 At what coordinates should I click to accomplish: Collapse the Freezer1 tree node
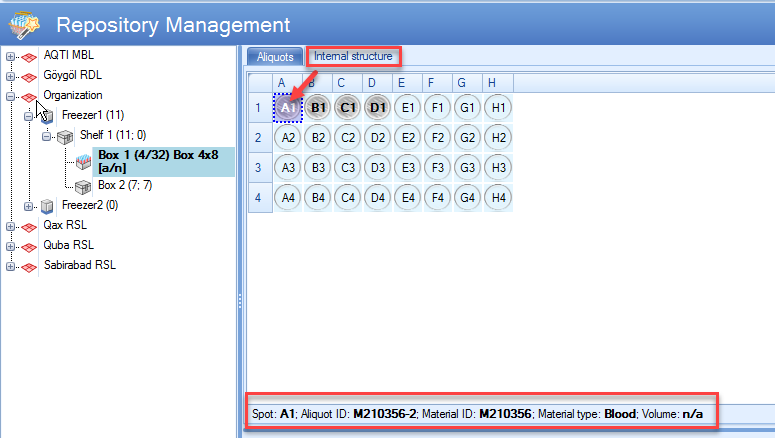tap(30, 116)
